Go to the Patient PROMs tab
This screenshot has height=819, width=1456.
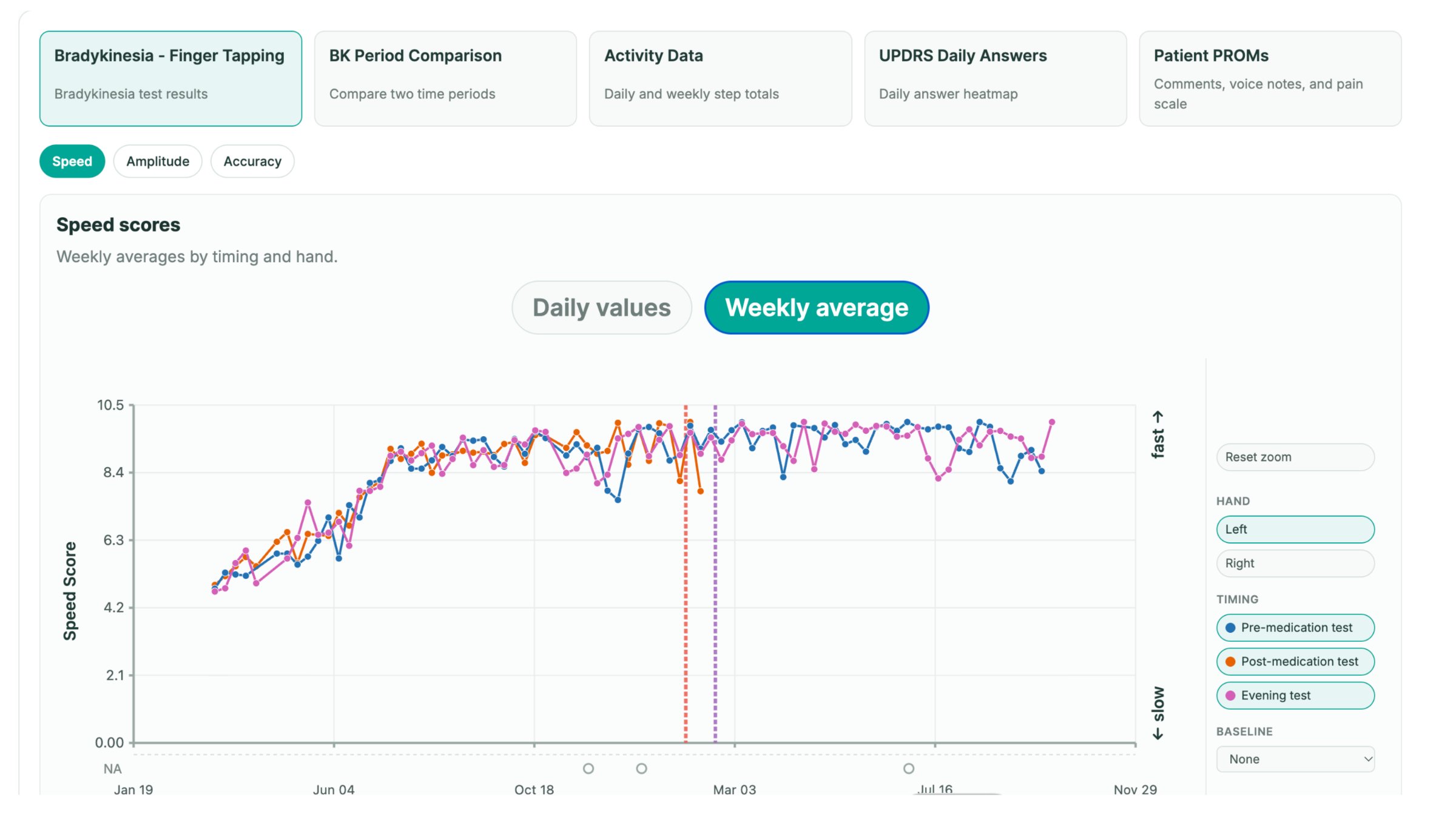coord(1270,79)
